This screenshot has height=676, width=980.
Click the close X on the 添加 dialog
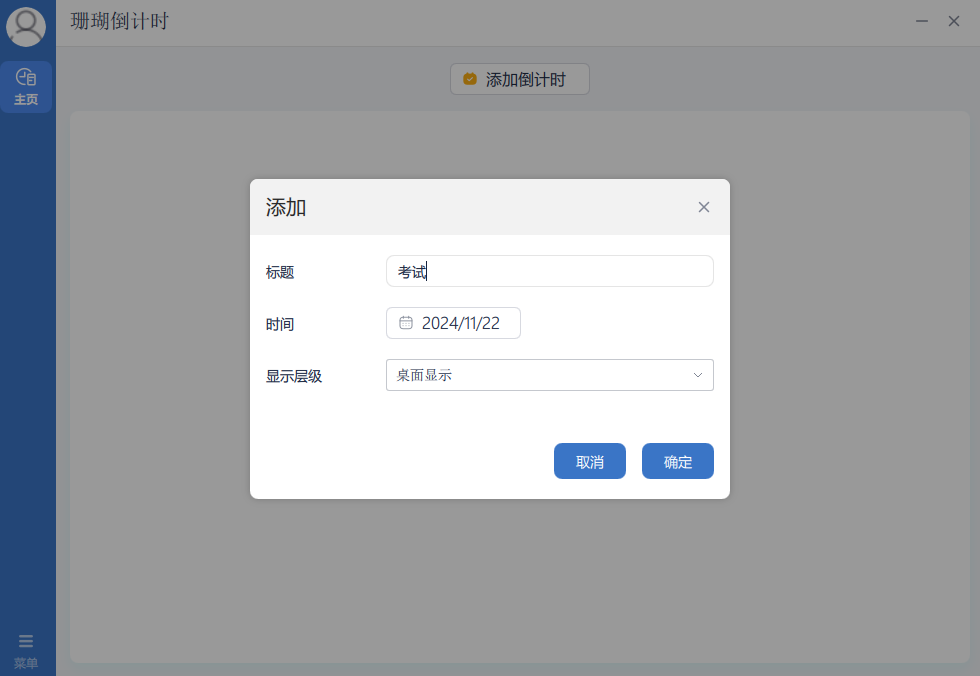703,206
